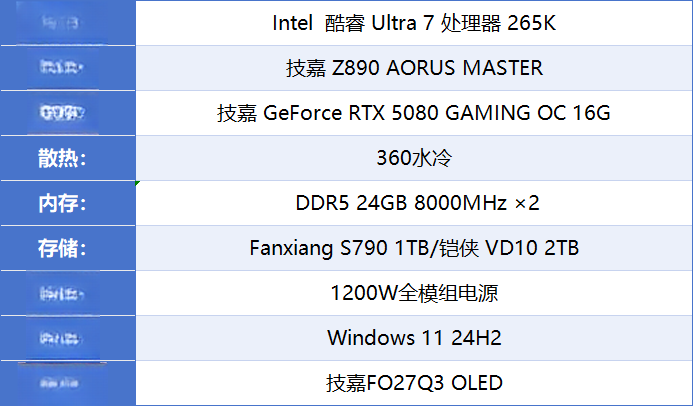
Task: Click the blurred label beside 技嘉FO27Q3 OLED
Action: 60,383
